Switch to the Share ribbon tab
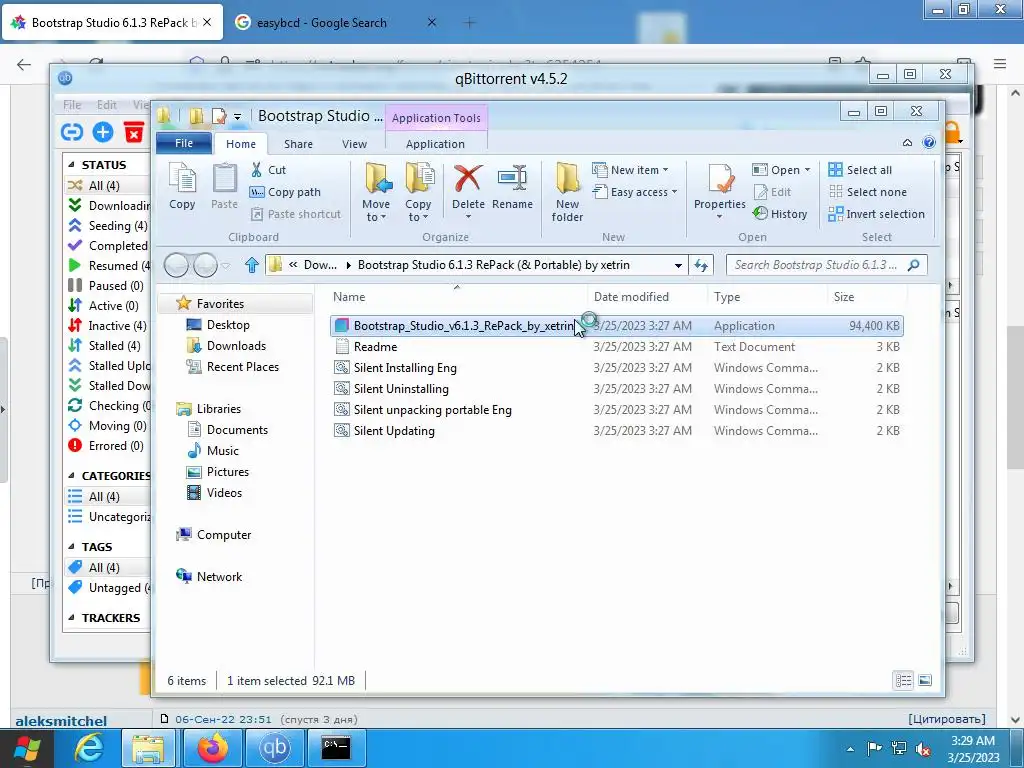This screenshot has height=768, width=1024. (x=298, y=144)
